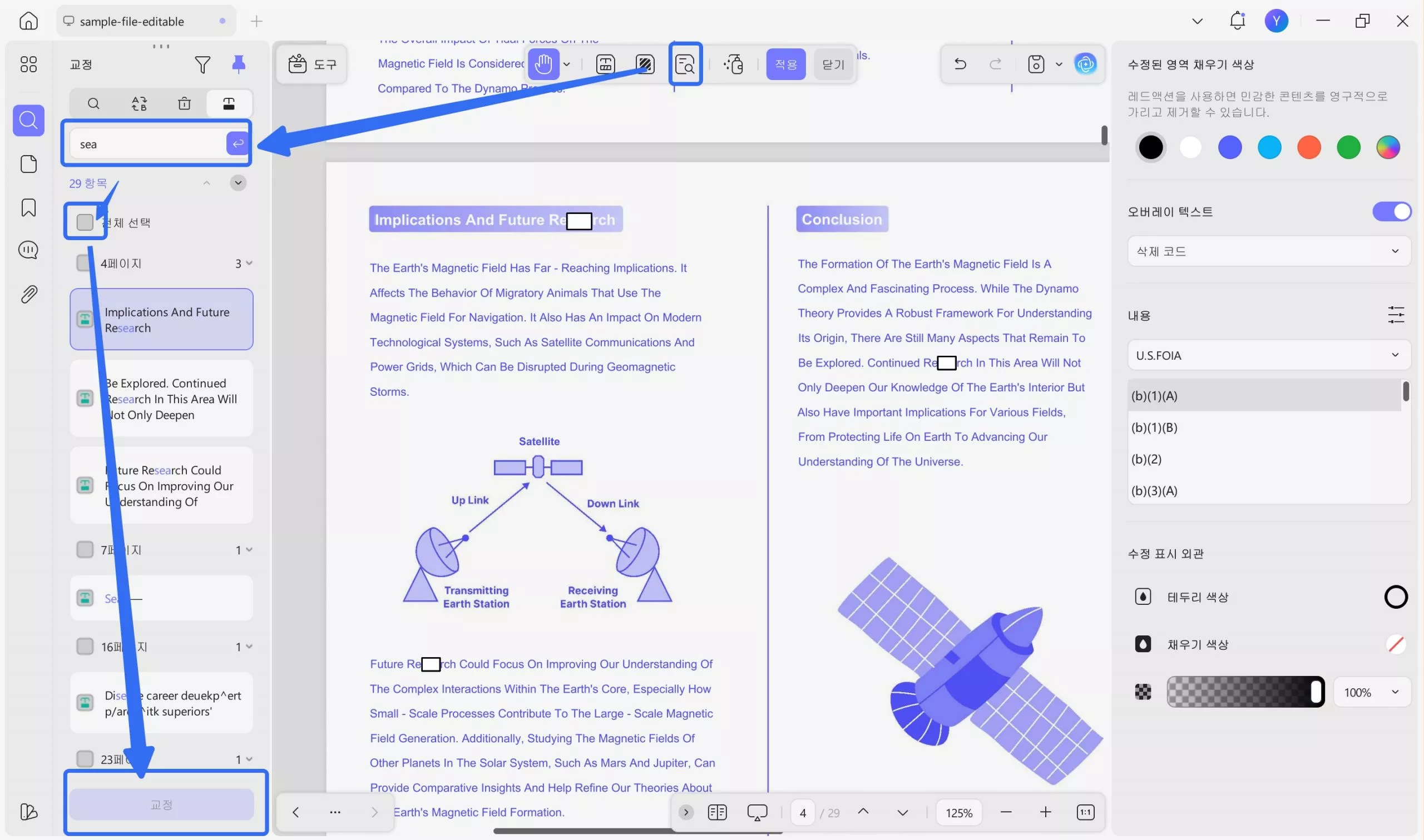Go to next search result arrow
Image resolution: width=1424 pixels, height=840 pixels.
coord(238,182)
